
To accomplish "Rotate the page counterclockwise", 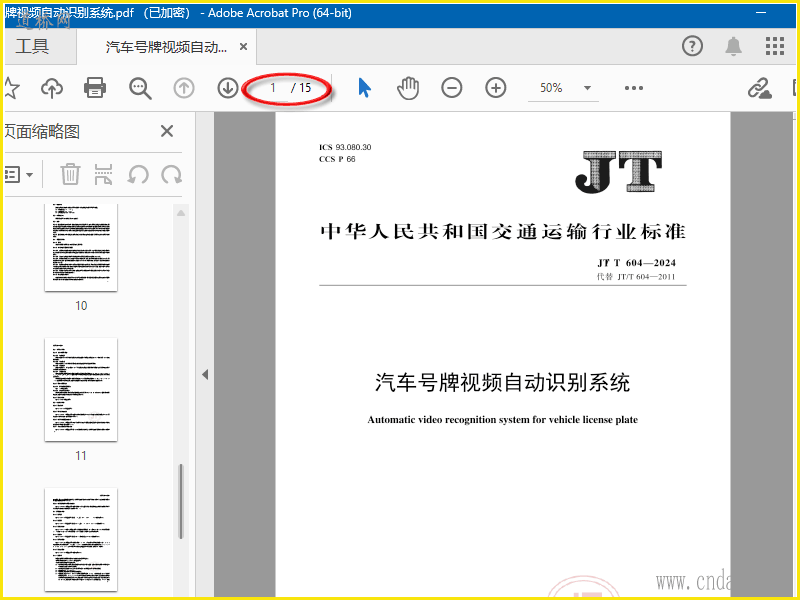I will coord(138,175).
